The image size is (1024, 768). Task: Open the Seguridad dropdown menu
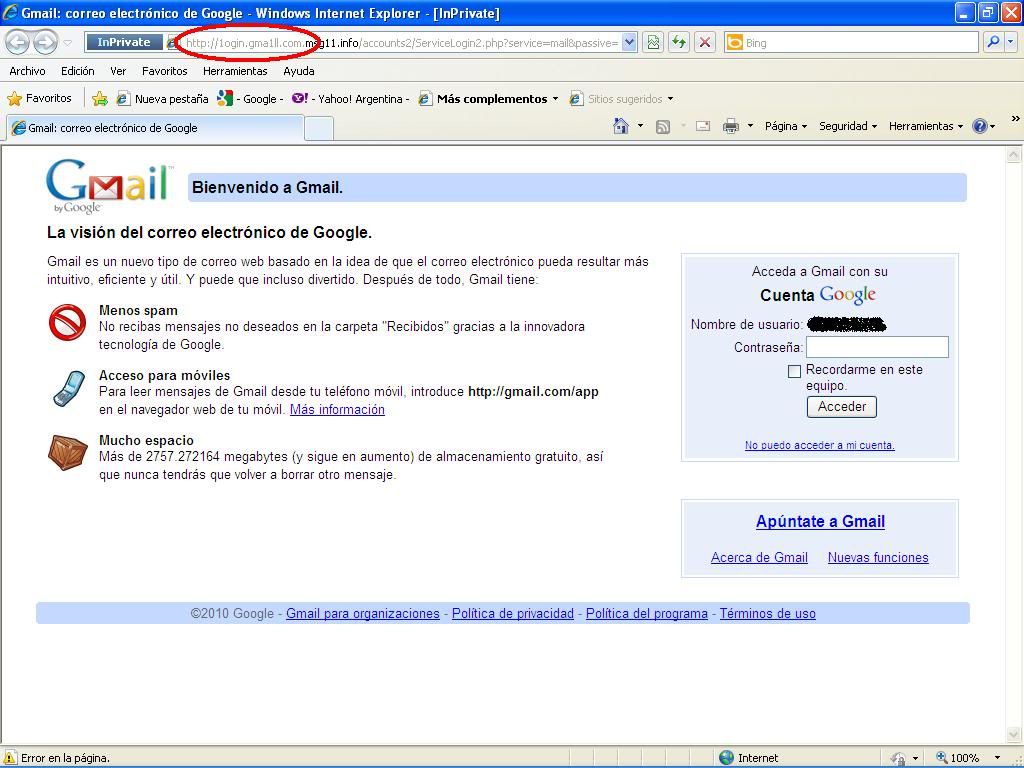coord(847,126)
